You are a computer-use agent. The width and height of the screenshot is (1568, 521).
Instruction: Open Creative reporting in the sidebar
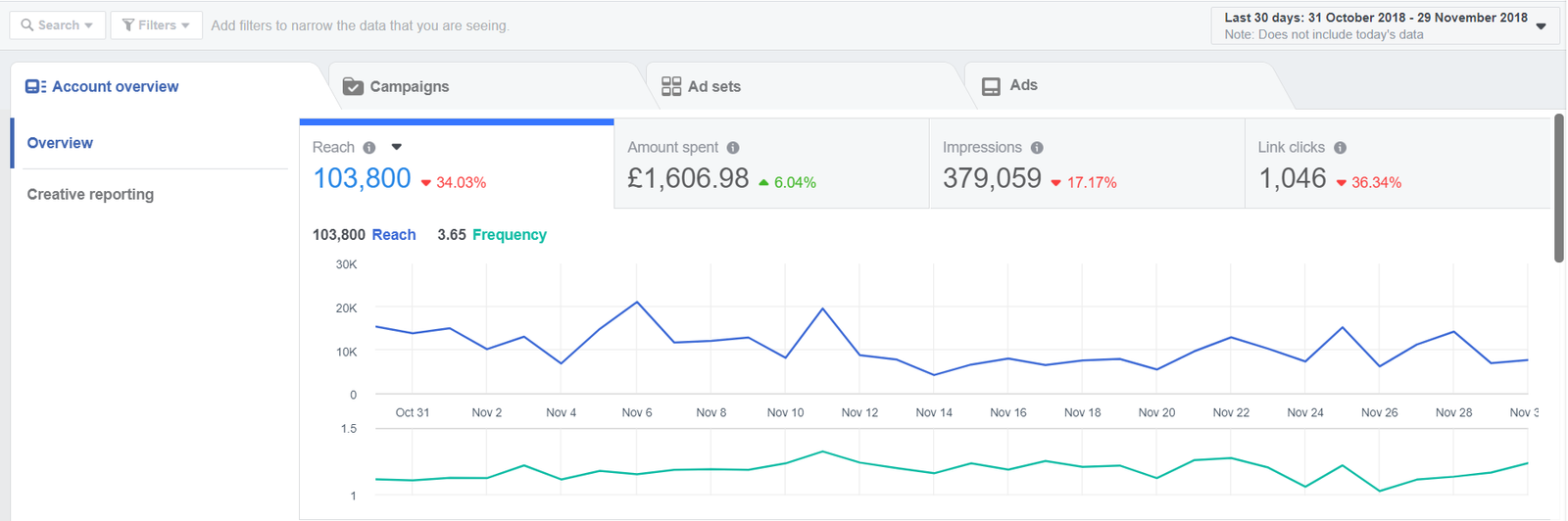[90, 195]
